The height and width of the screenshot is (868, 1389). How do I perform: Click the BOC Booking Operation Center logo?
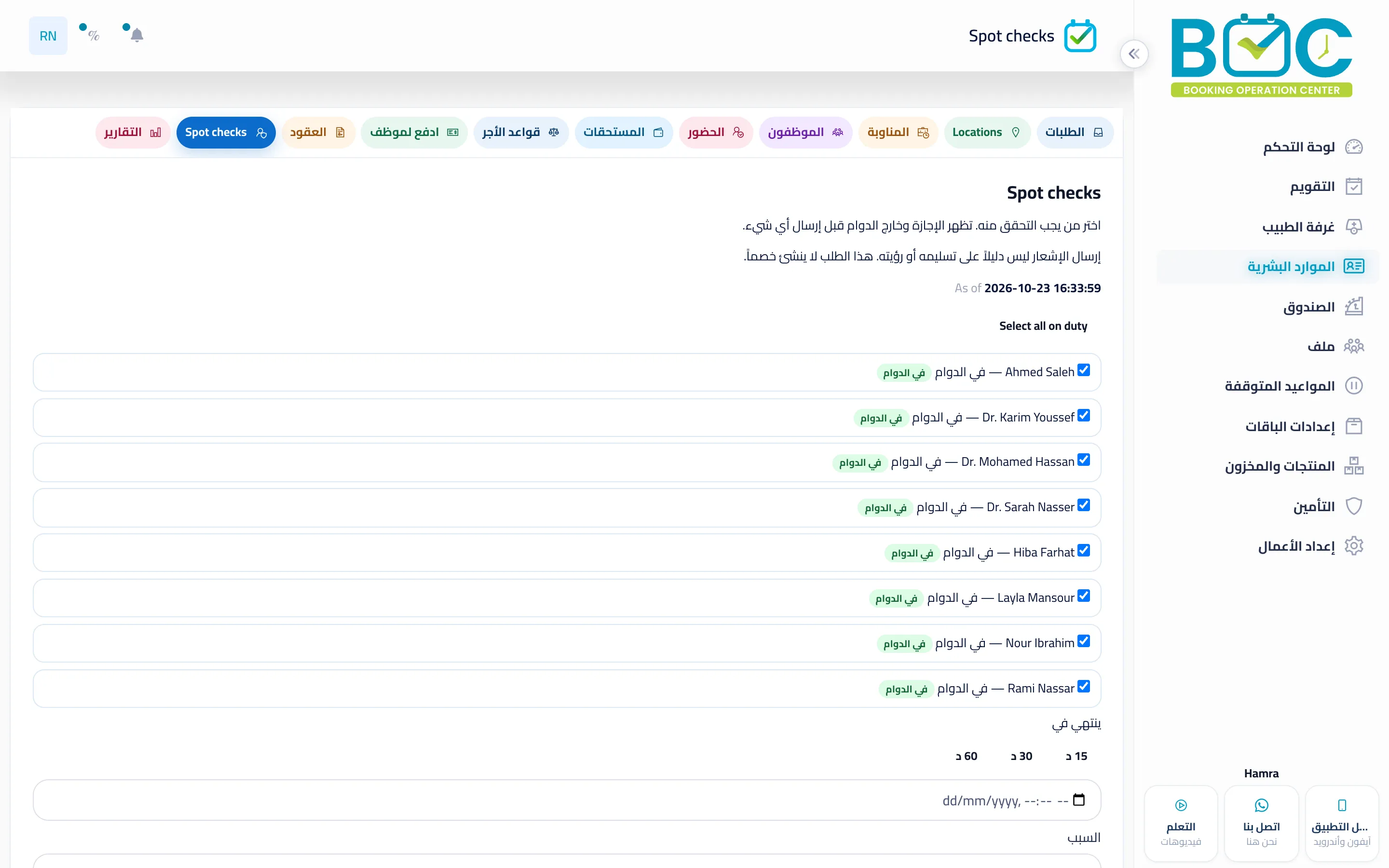(x=1261, y=54)
